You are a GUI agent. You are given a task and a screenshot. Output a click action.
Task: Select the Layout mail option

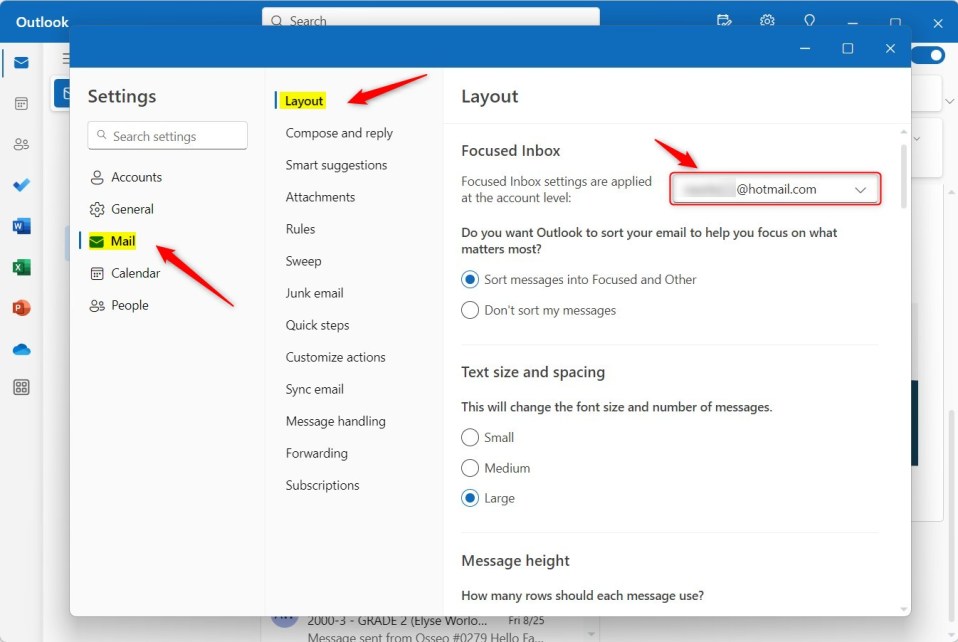[304, 101]
